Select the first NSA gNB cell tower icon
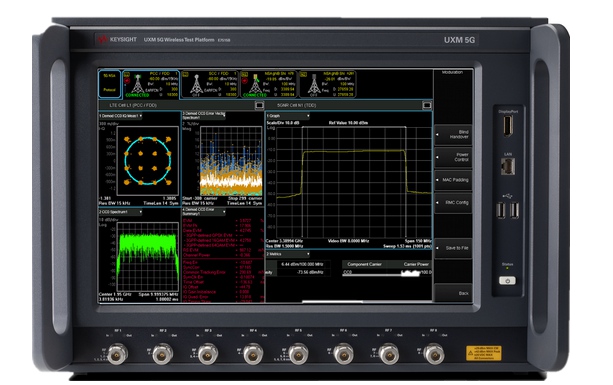The height and width of the screenshot is (385, 613). point(255,84)
